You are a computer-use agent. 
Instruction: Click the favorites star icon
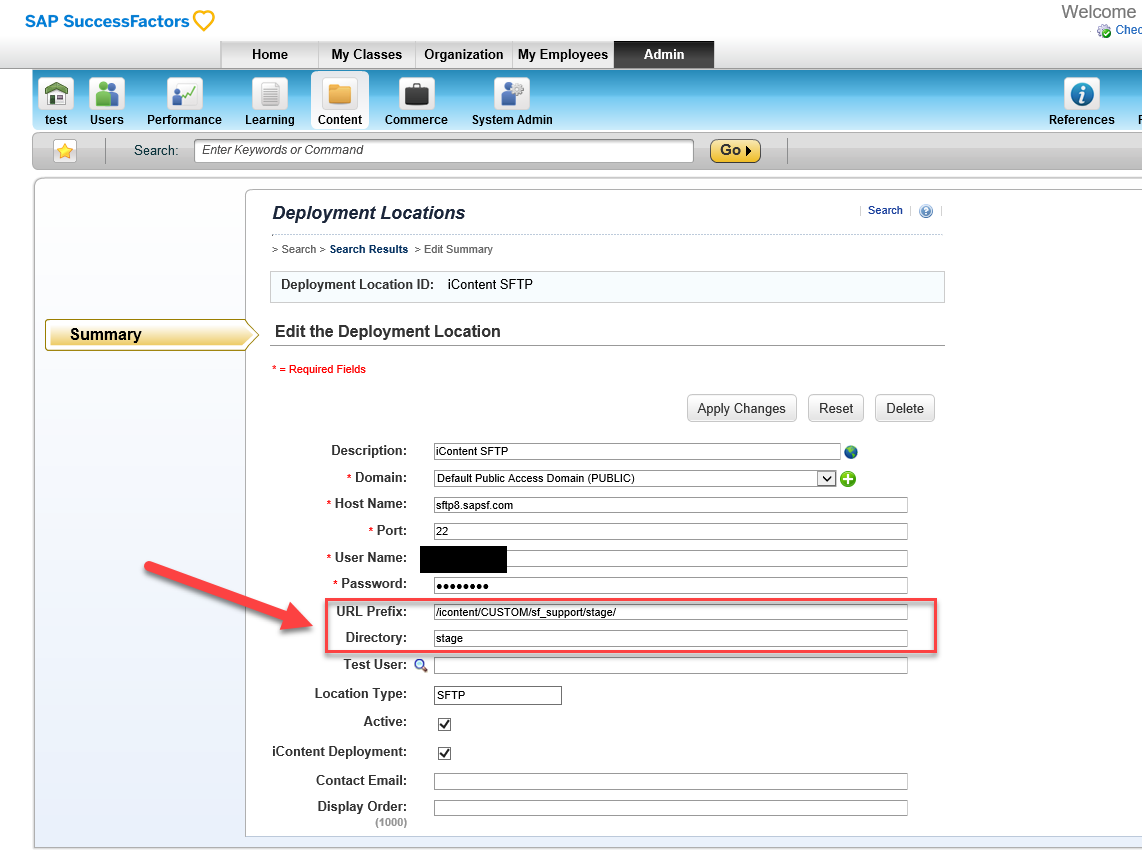tap(65, 151)
